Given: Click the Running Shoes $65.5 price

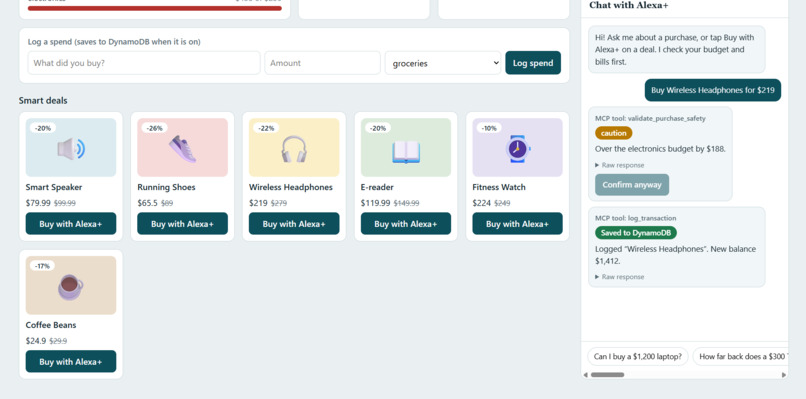Looking at the screenshot, I should (x=148, y=203).
